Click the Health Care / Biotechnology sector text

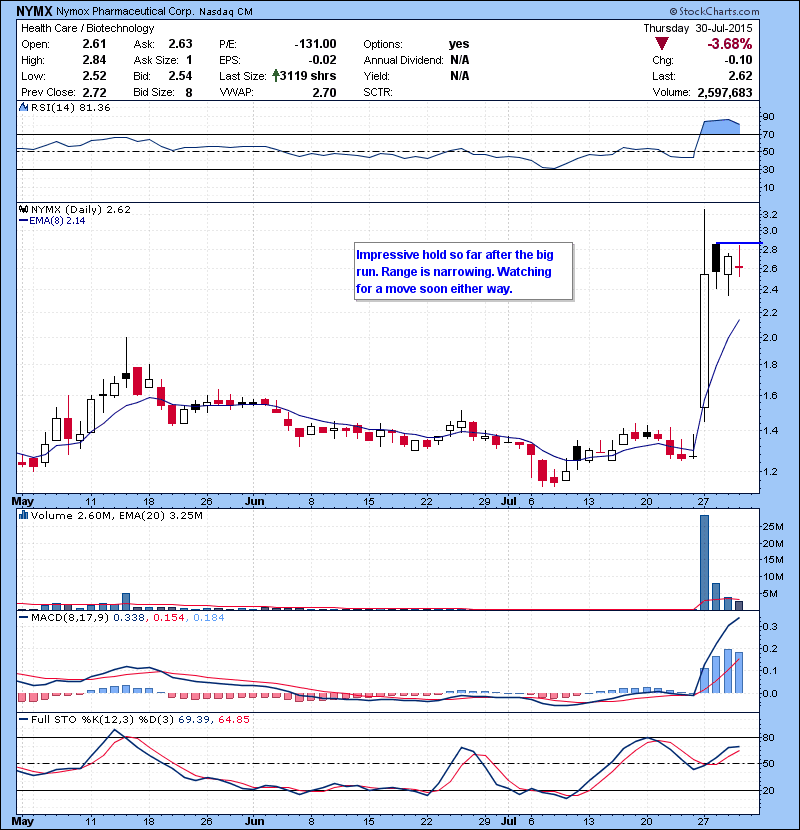(x=87, y=28)
